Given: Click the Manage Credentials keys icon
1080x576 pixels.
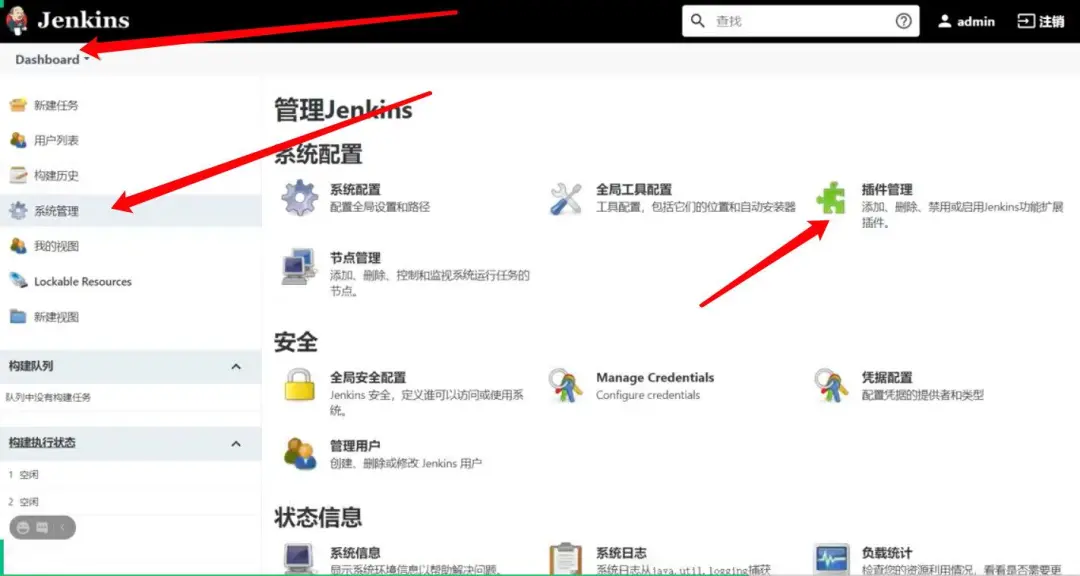Looking at the screenshot, I should 565,385.
